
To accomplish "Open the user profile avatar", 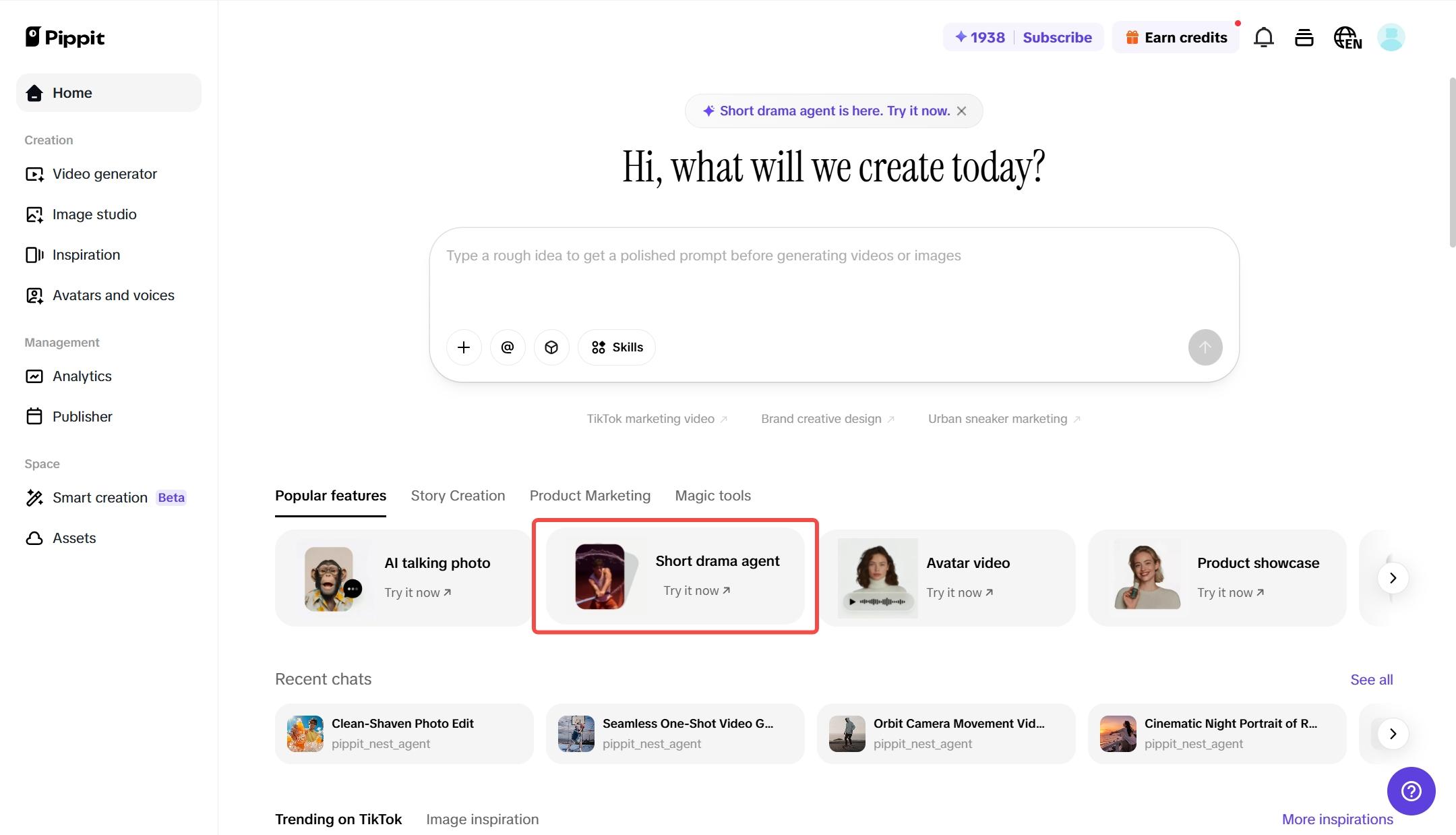I will click(1391, 37).
